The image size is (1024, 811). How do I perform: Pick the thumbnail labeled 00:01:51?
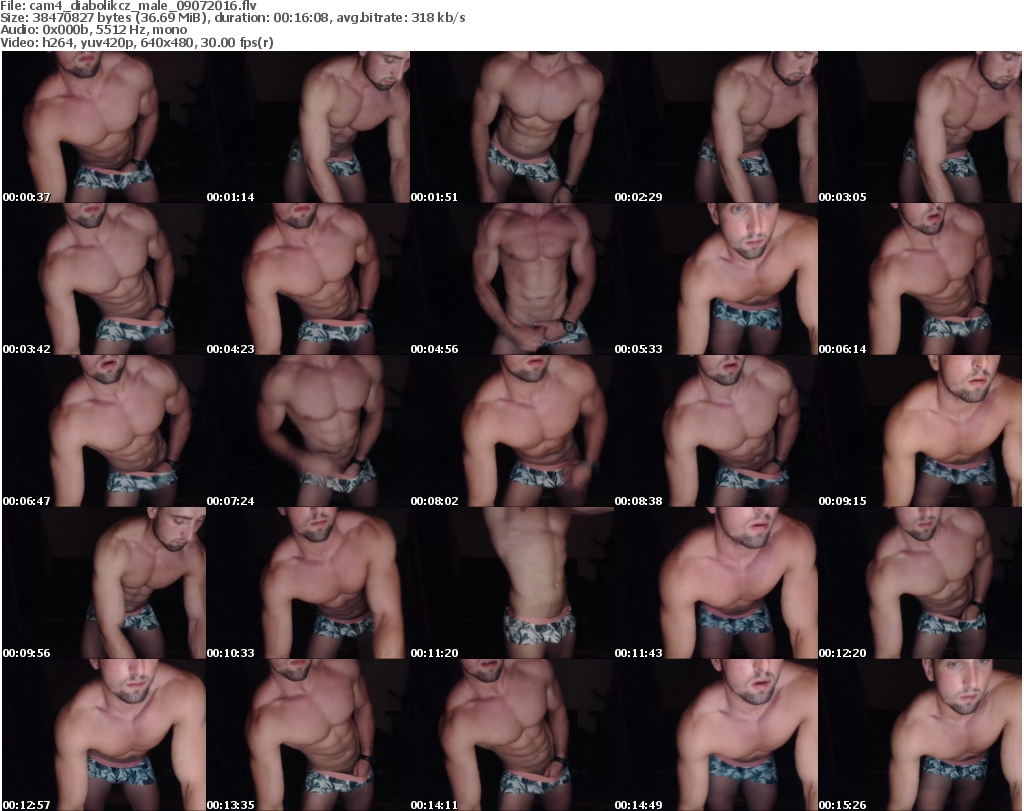[512, 127]
